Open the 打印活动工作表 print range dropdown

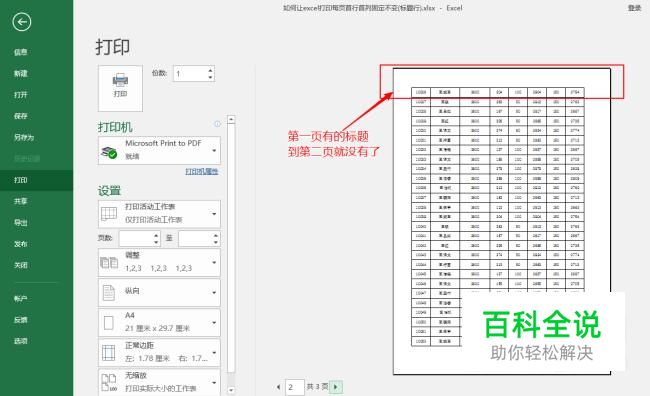point(160,214)
